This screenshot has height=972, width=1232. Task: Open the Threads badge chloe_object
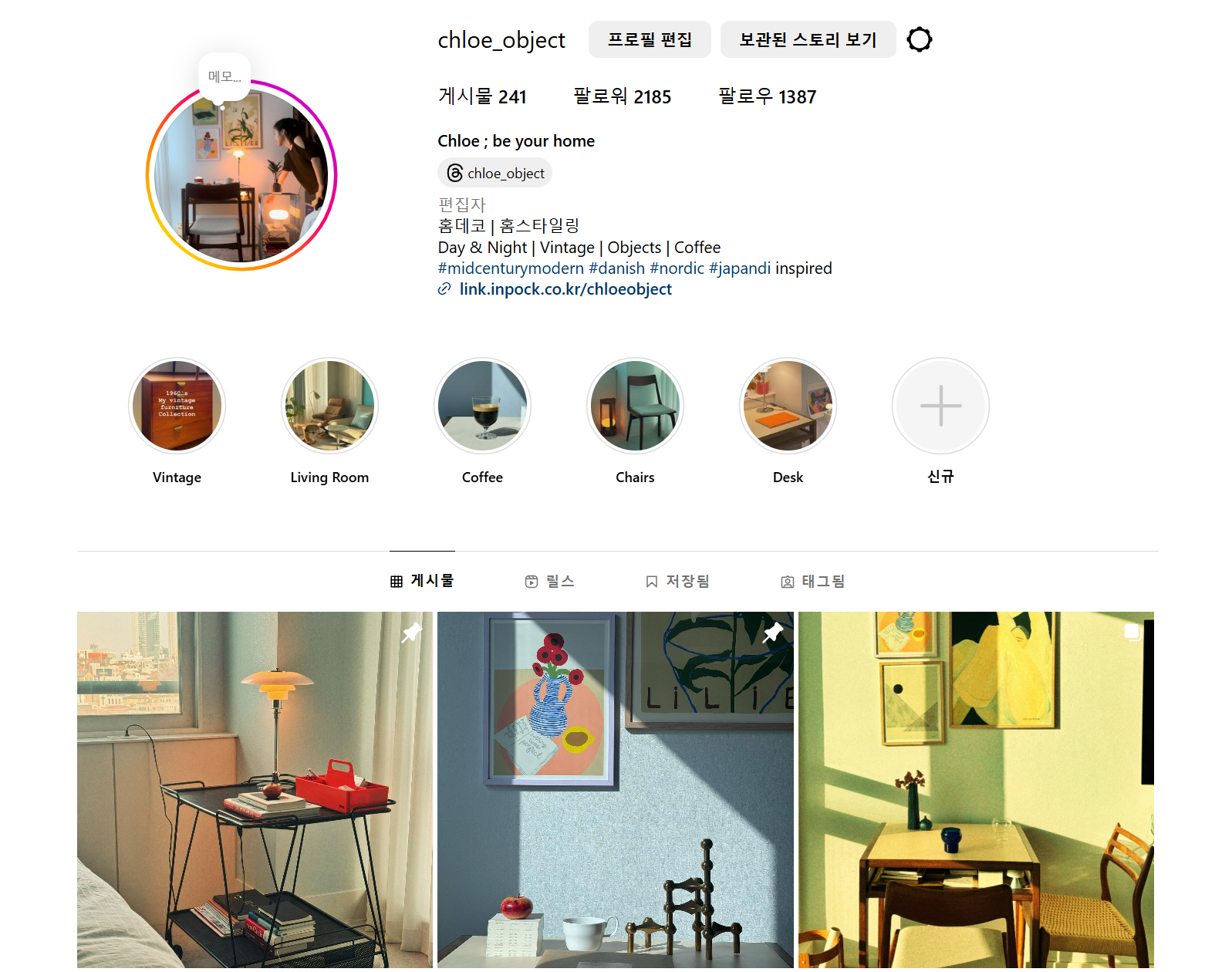click(494, 173)
